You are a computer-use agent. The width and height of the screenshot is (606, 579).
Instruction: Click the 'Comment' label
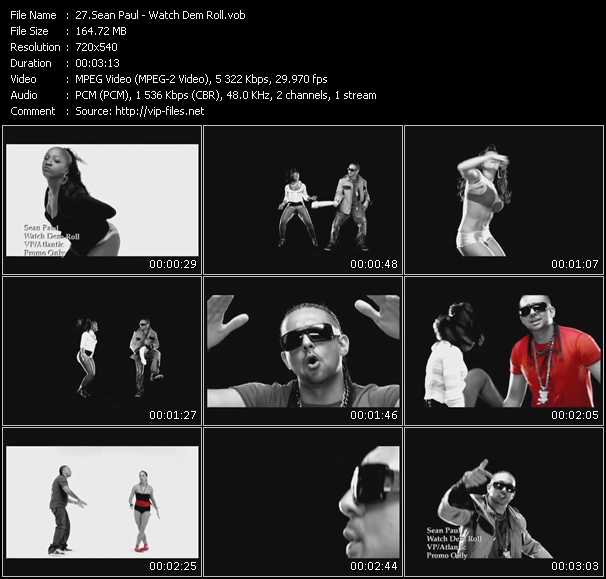tap(33, 111)
